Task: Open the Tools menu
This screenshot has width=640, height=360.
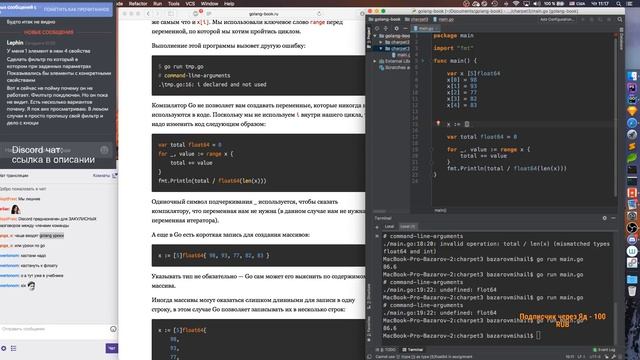Action: 174,3
